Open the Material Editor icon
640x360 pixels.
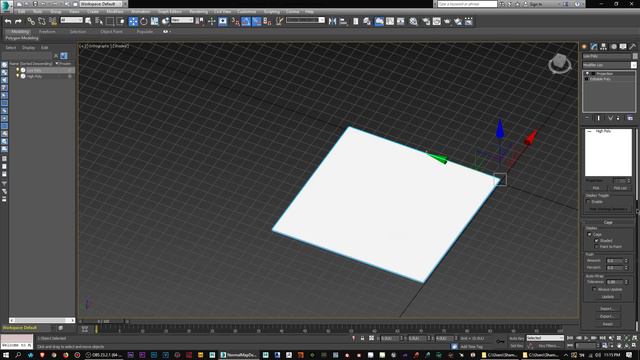coord(413,21)
